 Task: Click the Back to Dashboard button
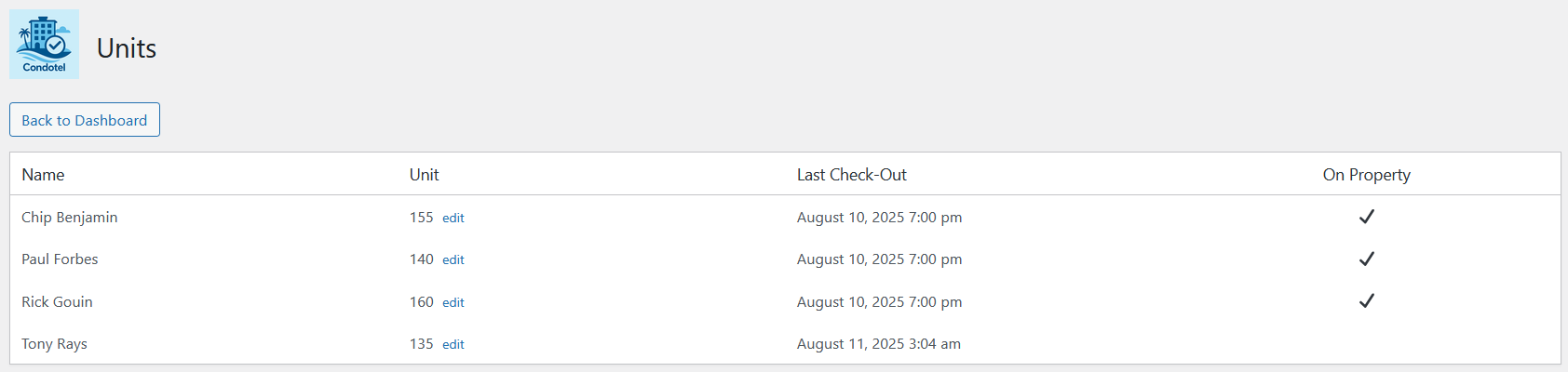(x=85, y=120)
